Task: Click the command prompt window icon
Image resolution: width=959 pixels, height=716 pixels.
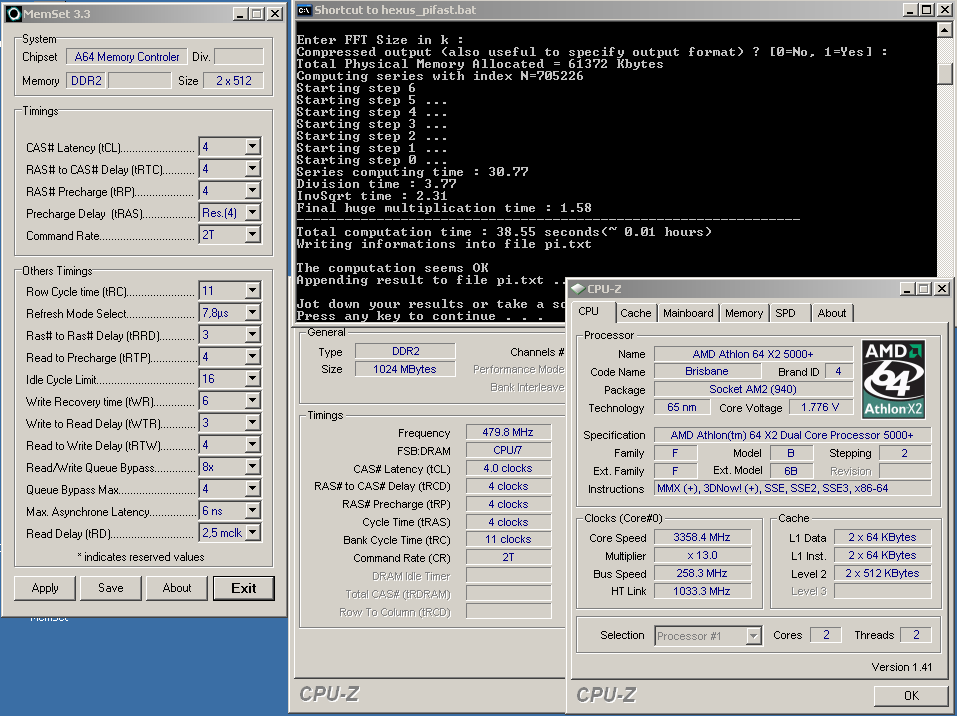Action: click(x=304, y=10)
